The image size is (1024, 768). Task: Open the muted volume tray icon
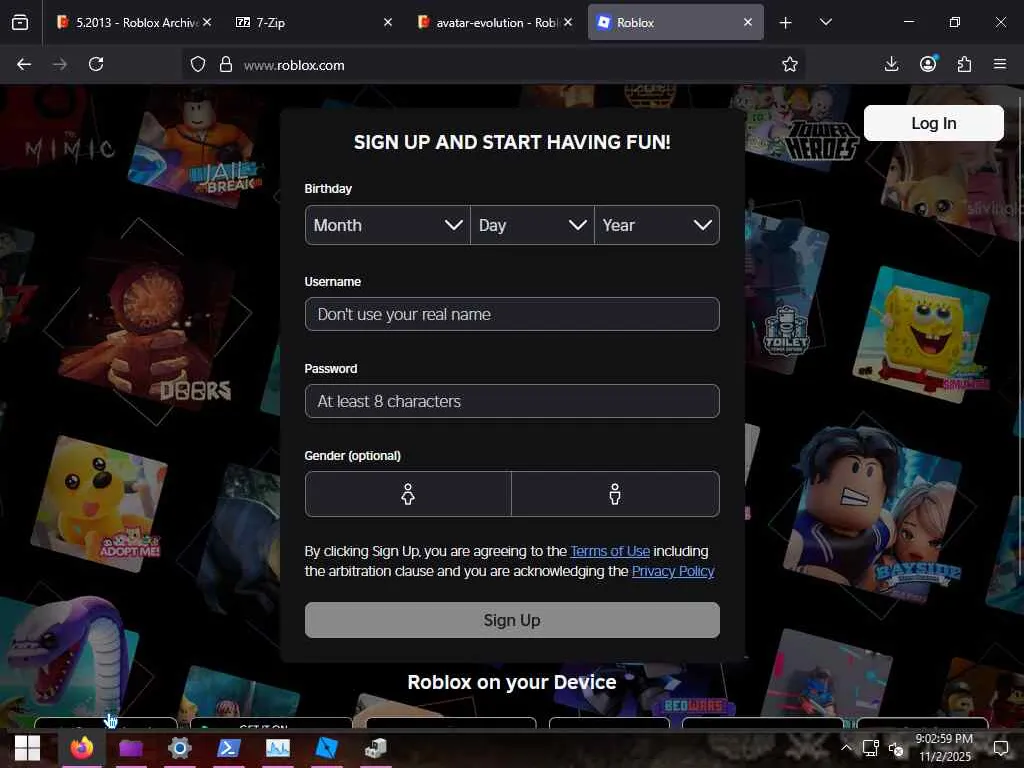(896, 748)
